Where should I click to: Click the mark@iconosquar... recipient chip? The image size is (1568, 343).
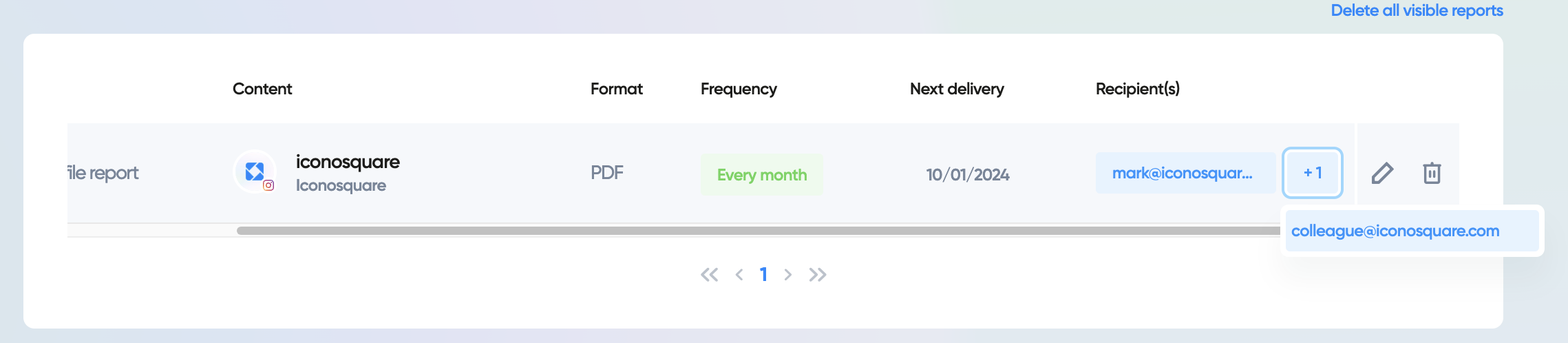point(1185,173)
